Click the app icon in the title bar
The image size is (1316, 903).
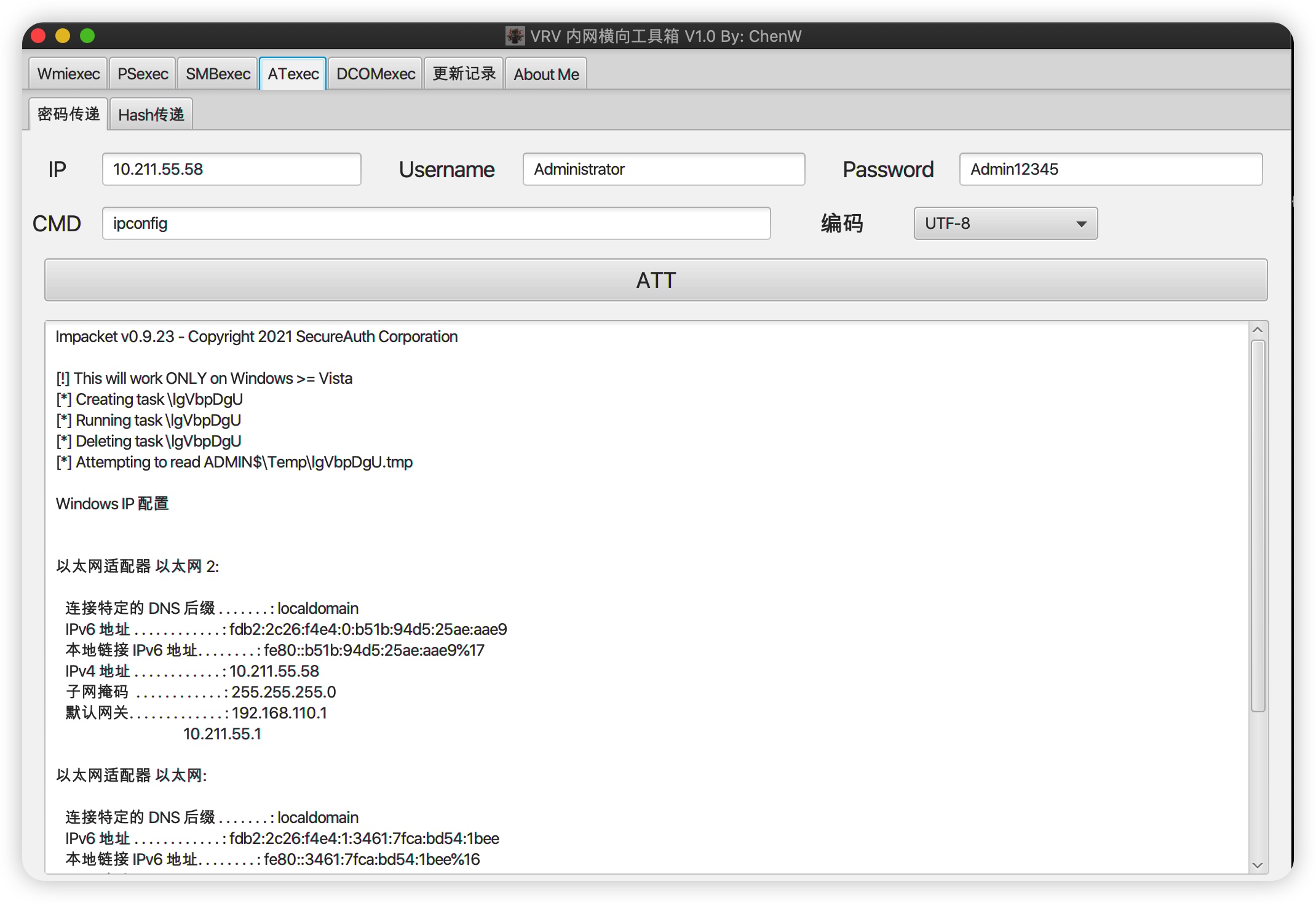coord(515,36)
